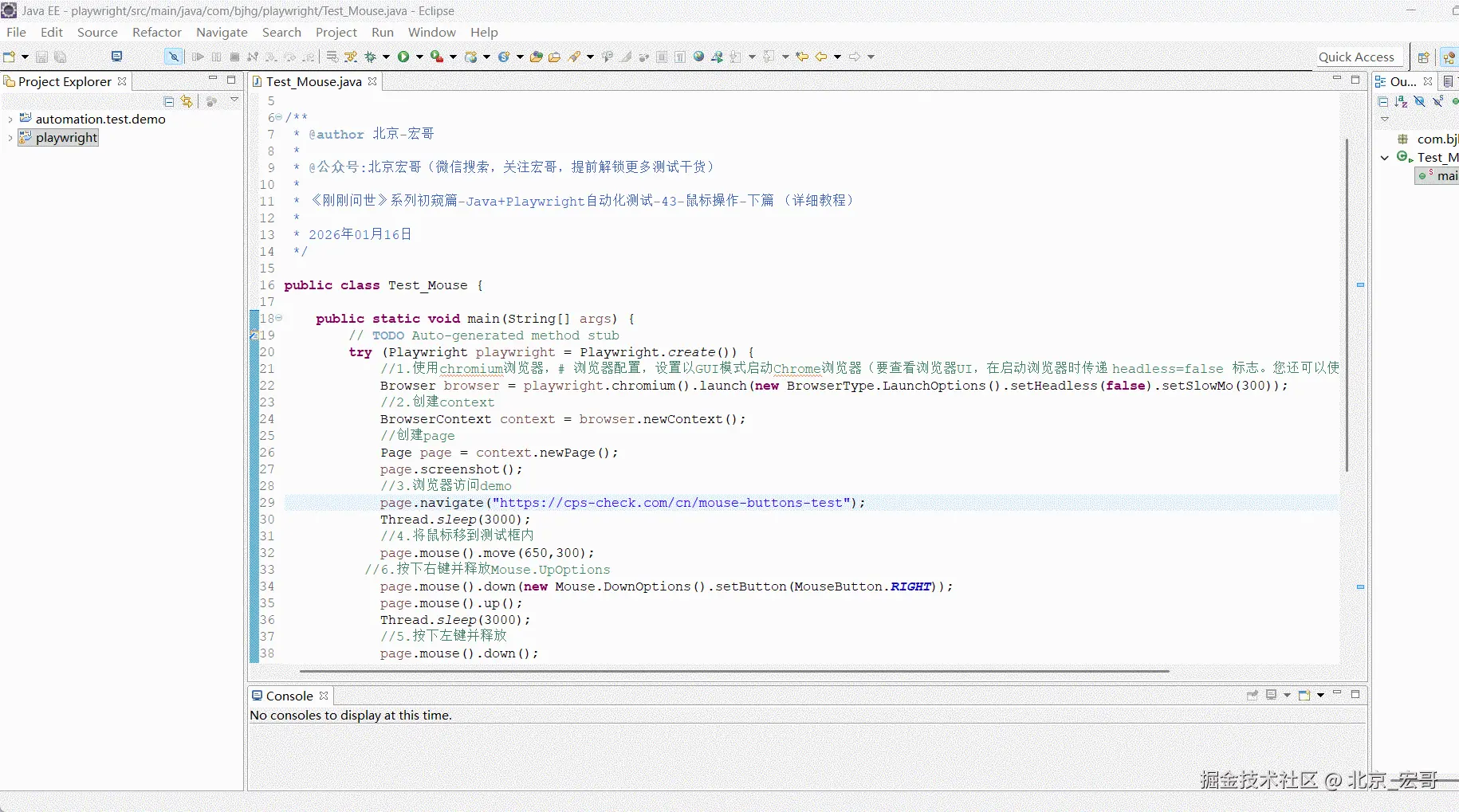Click the Open Task folder icon
Viewport: 1459px width, 812px height.
[x=554, y=57]
